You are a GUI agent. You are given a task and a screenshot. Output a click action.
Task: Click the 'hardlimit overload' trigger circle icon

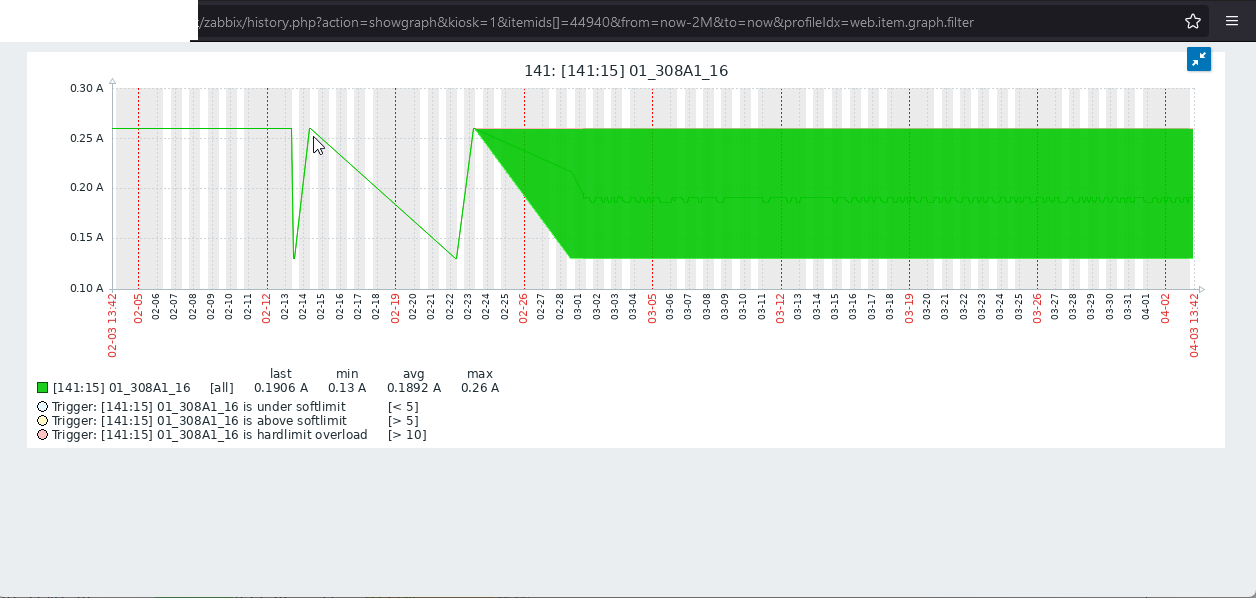42,435
